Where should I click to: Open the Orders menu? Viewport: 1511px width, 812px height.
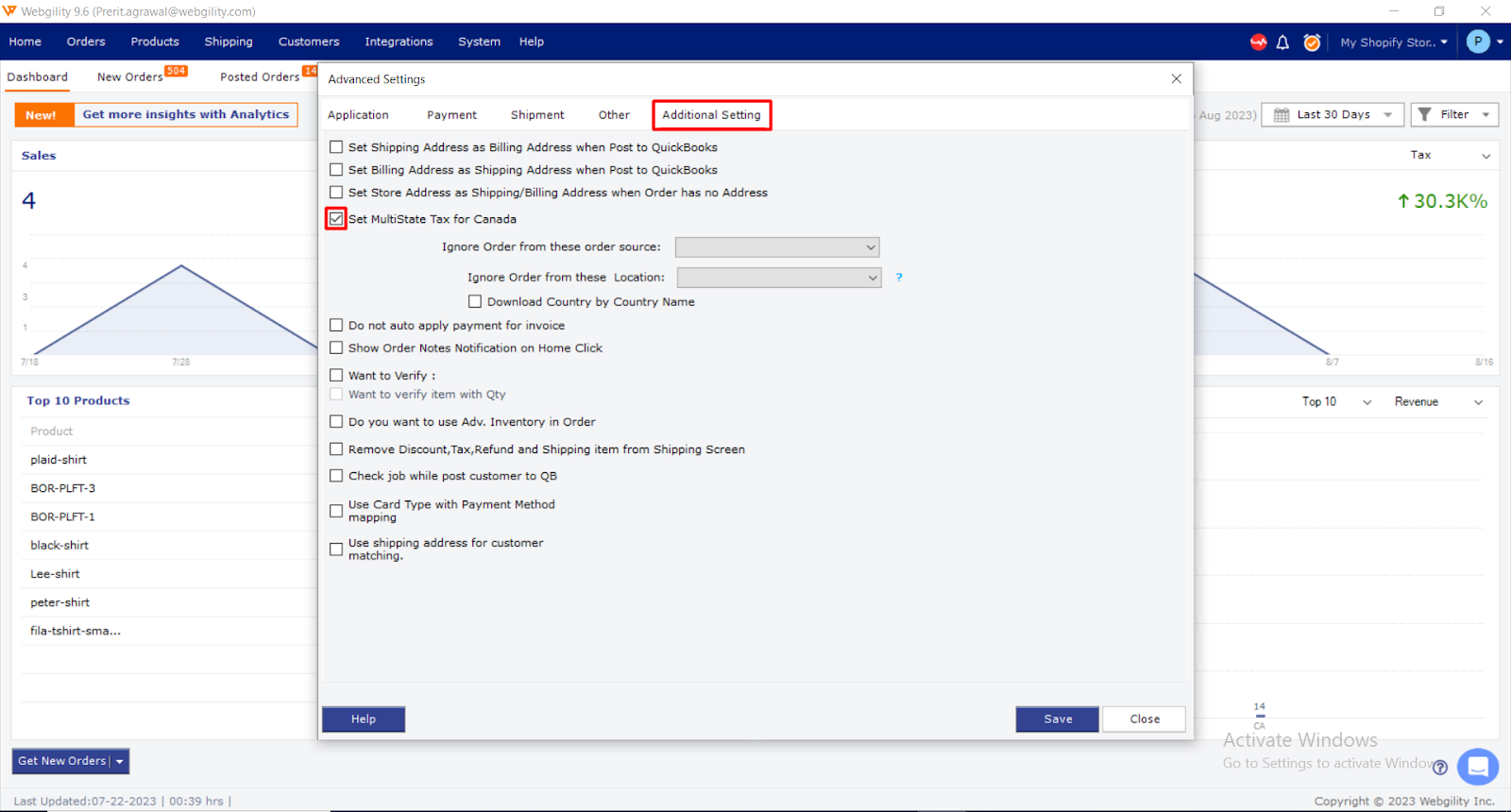(86, 42)
